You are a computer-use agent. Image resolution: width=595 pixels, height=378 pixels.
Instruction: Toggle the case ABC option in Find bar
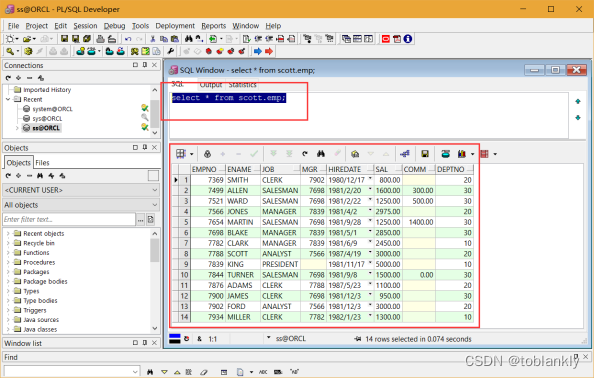[x=263, y=372]
